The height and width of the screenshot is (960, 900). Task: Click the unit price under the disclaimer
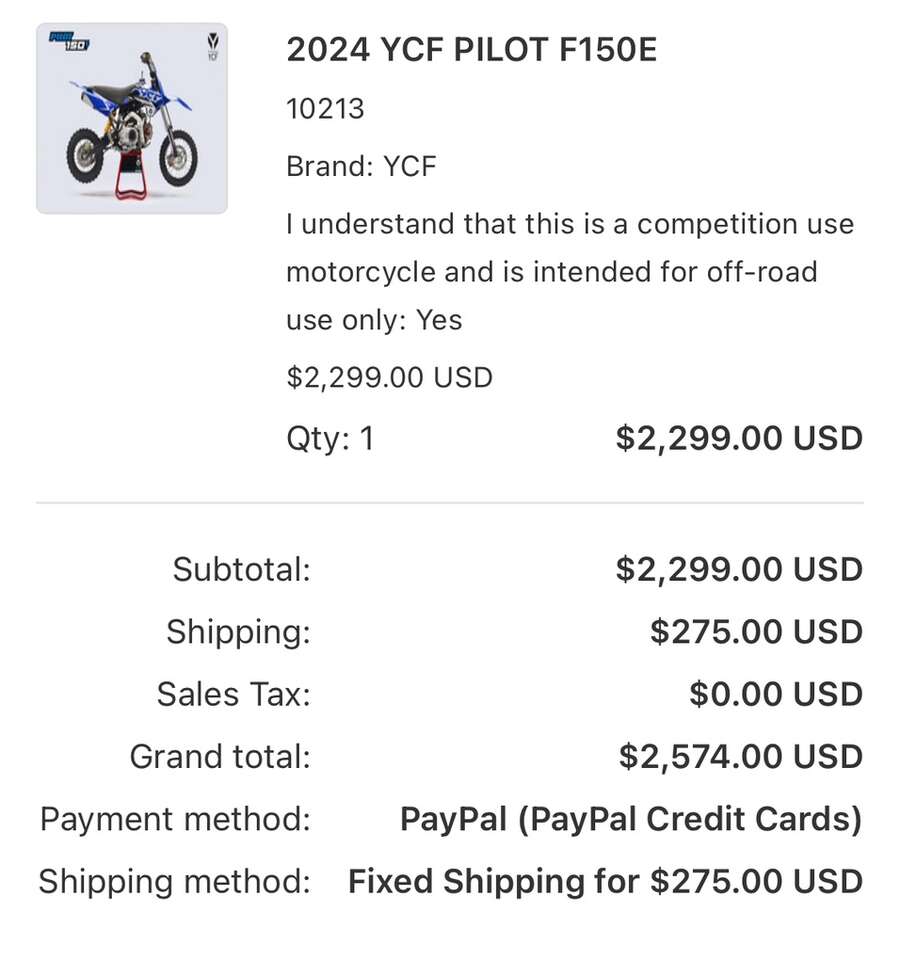(x=389, y=377)
